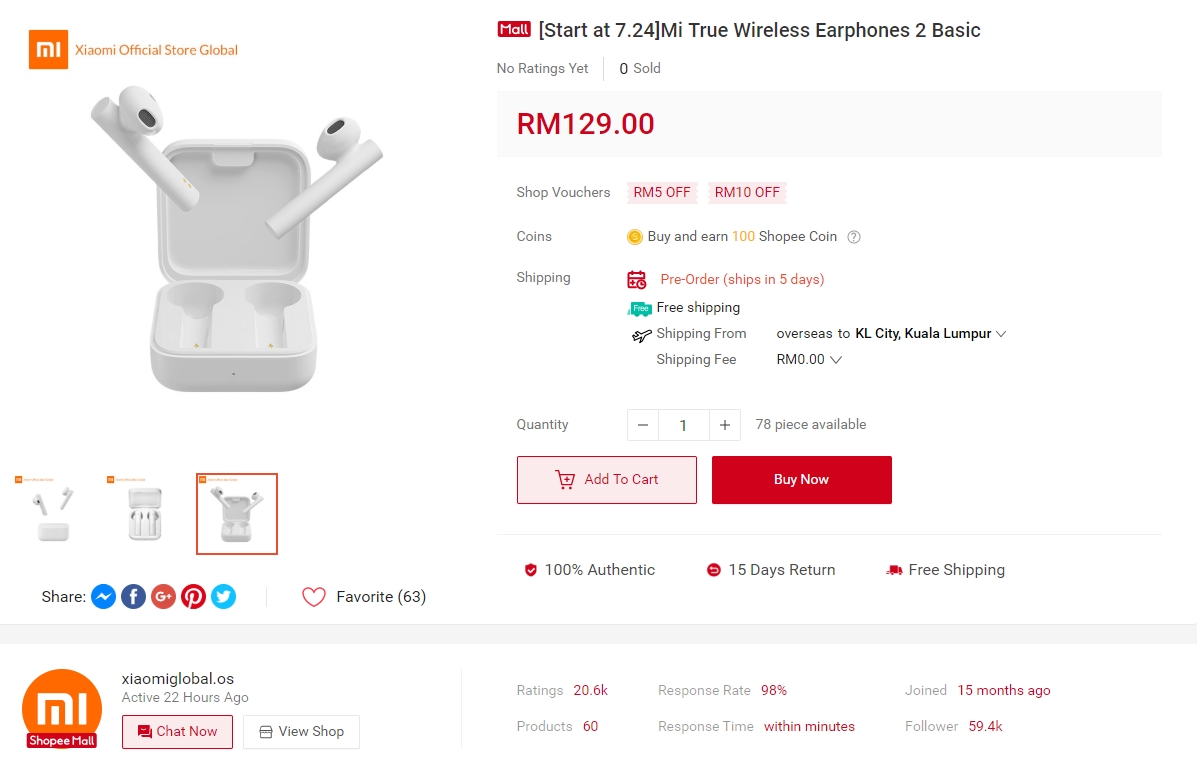Screen dimensions: 1197x768
Task: Decrease quantity with minus button
Action: (x=643, y=425)
